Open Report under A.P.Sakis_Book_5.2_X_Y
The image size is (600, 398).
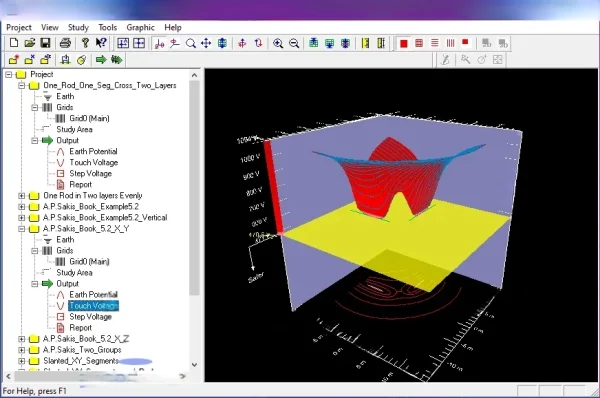tap(80, 328)
